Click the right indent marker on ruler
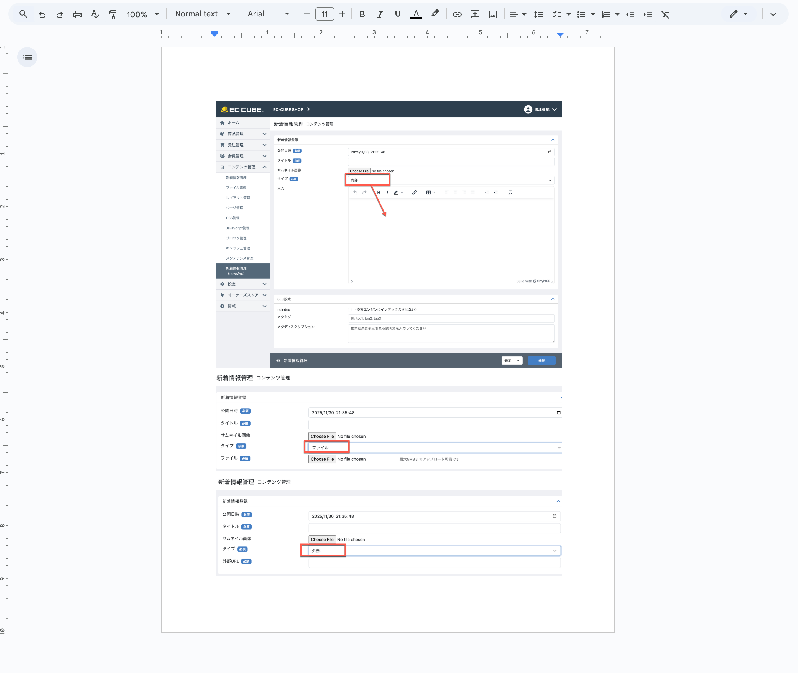Viewport: 798px width, 673px height. point(560,35)
